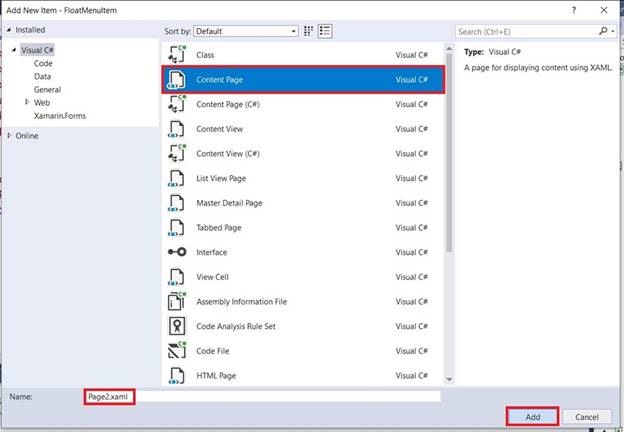Select the 'Assembly Information File' name
The height and width of the screenshot is (432, 624).
[x=241, y=302]
